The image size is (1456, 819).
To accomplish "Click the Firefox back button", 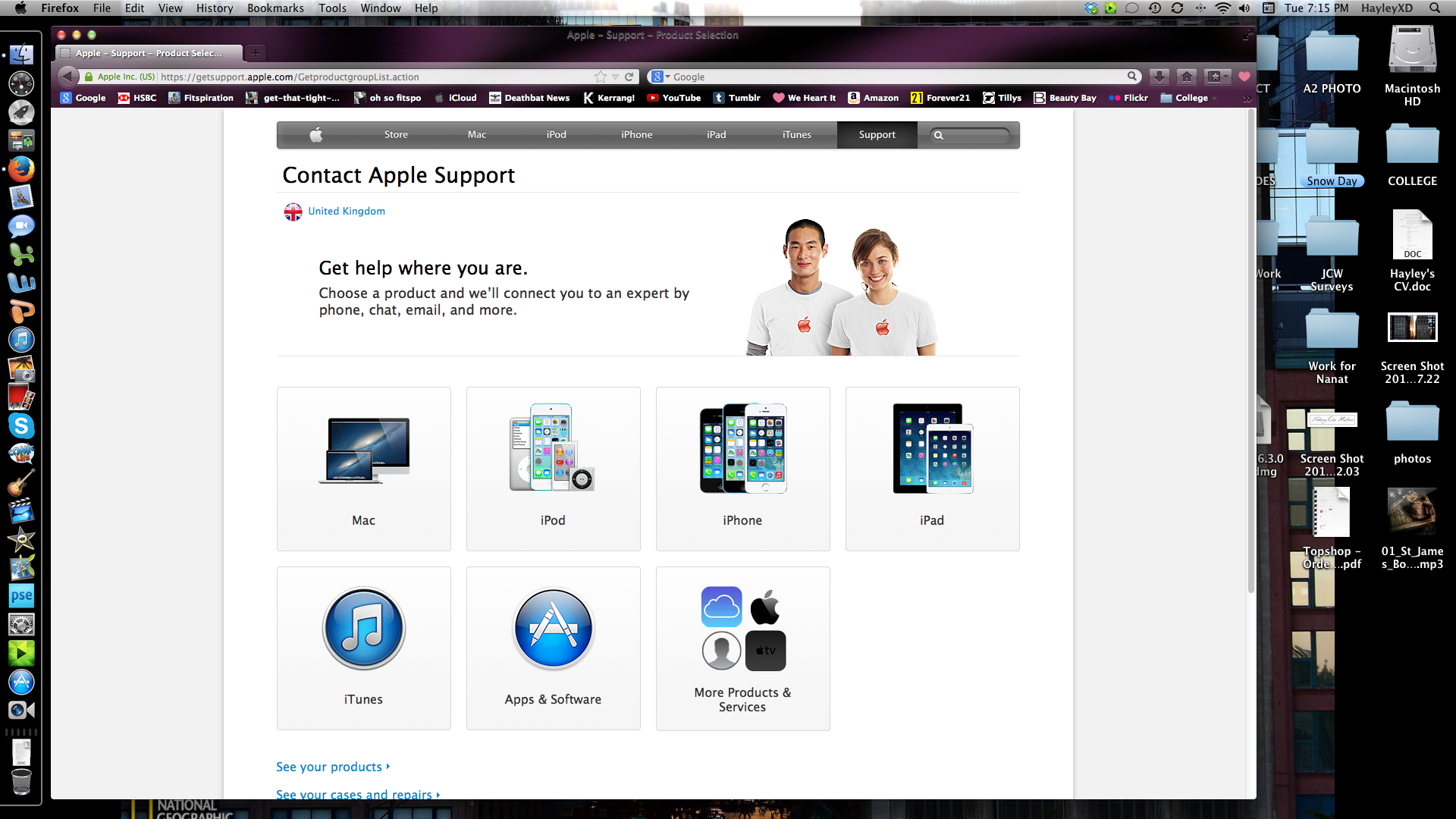I will click(68, 77).
